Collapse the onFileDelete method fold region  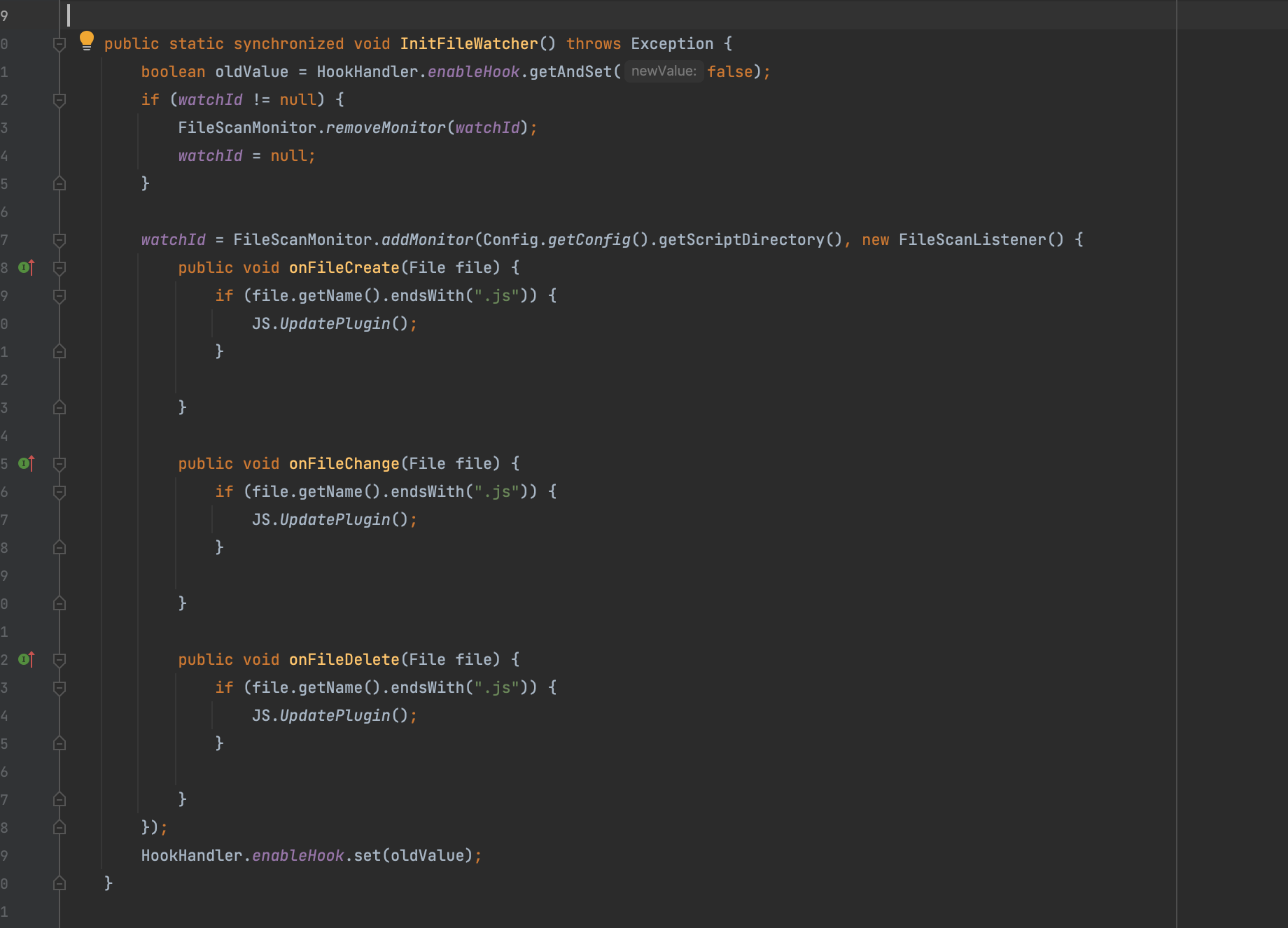59,659
